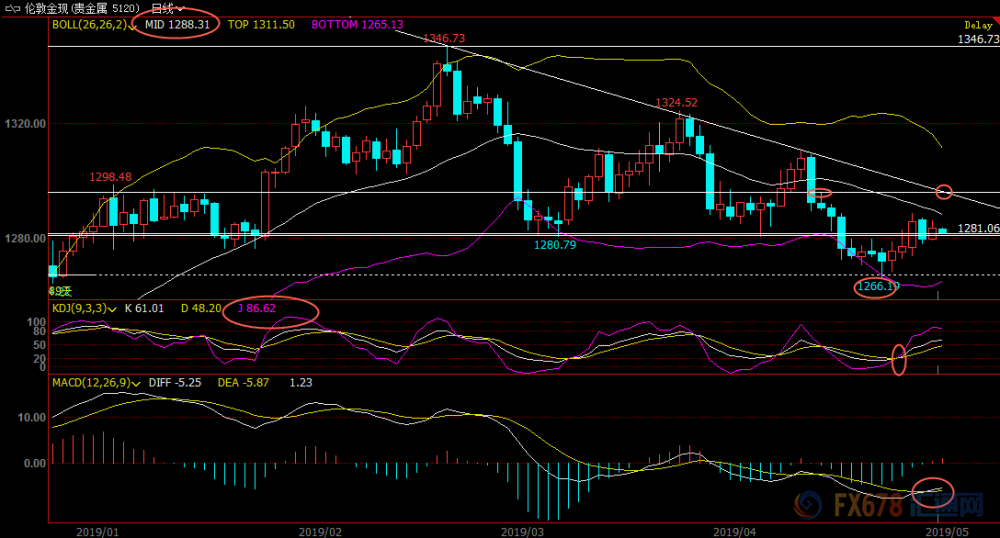This screenshot has width=1000, height=538.
Task: Click the FX678 汇通网 watermark logo
Action: (890, 505)
